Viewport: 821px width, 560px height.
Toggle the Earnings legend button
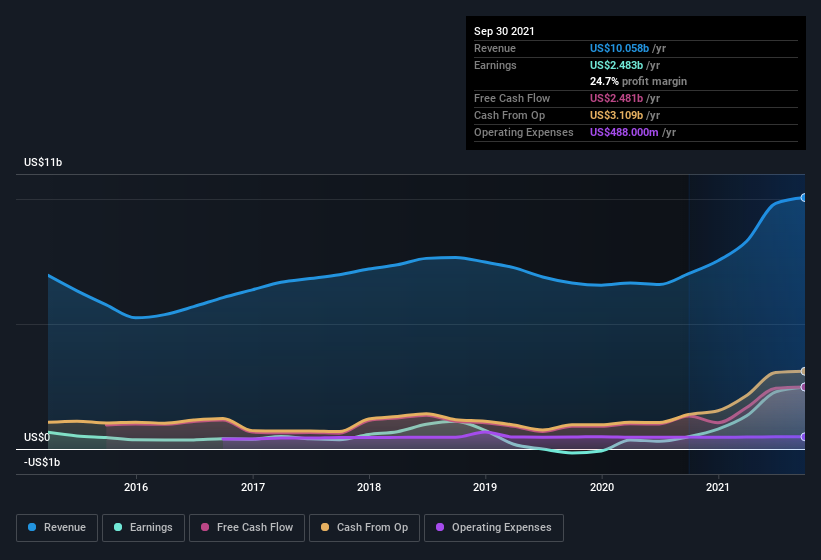pyautogui.click(x=143, y=528)
